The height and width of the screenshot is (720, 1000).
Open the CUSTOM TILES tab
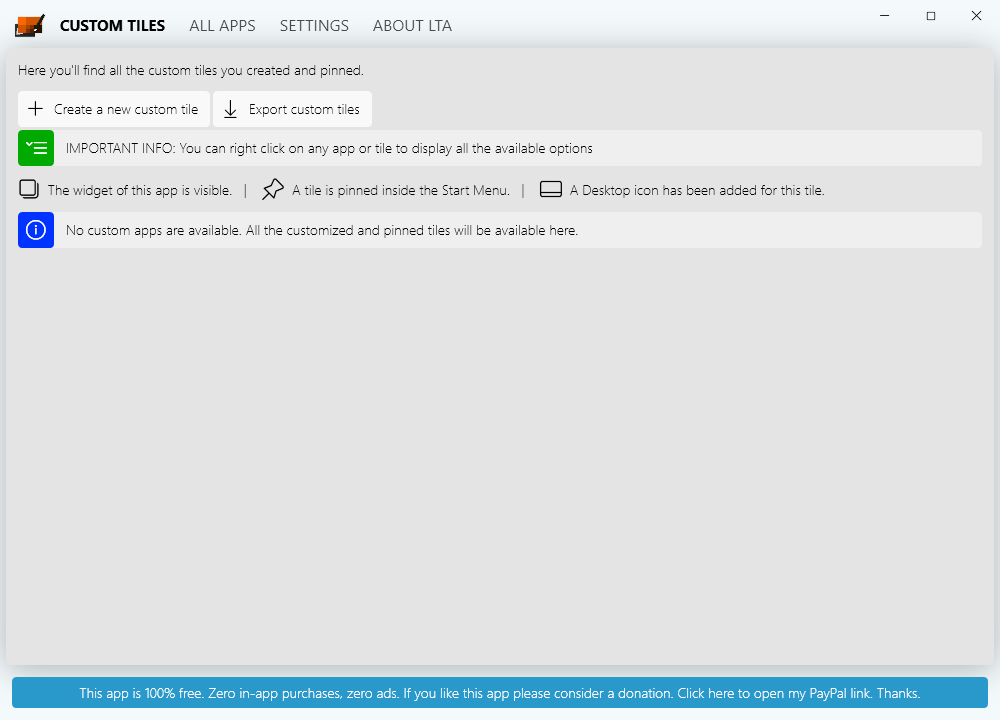(112, 26)
